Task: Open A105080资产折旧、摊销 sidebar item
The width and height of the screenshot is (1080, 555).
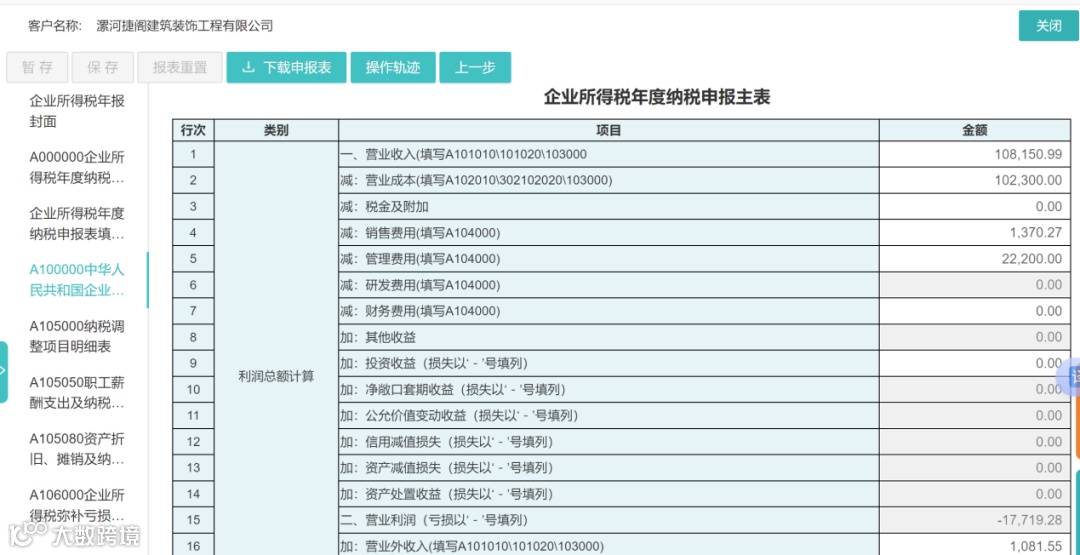Action: click(x=77, y=449)
